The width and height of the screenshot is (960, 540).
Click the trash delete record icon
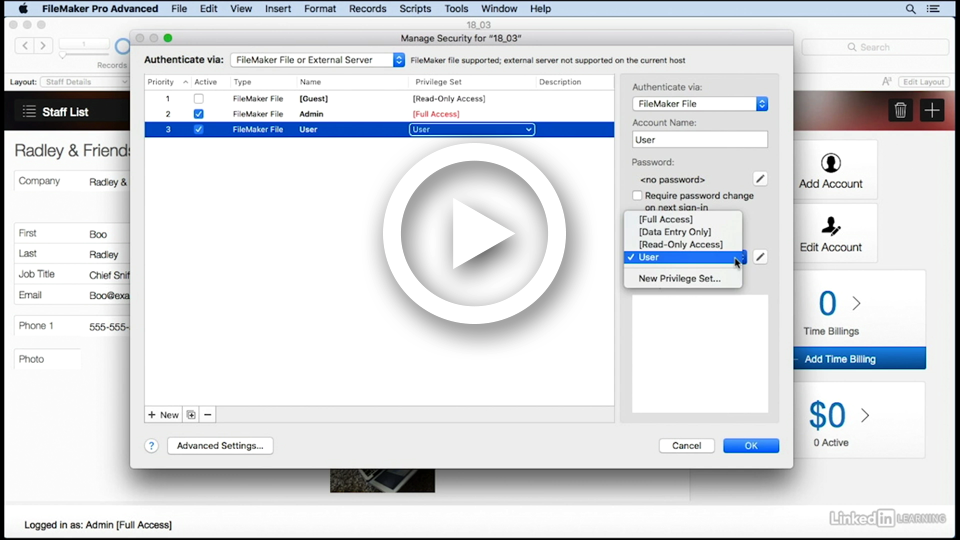coord(900,111)
